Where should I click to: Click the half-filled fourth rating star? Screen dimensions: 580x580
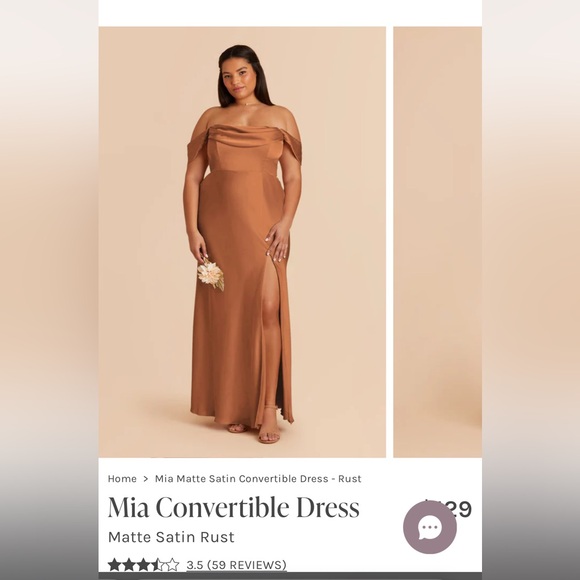(x=157, y=564)
